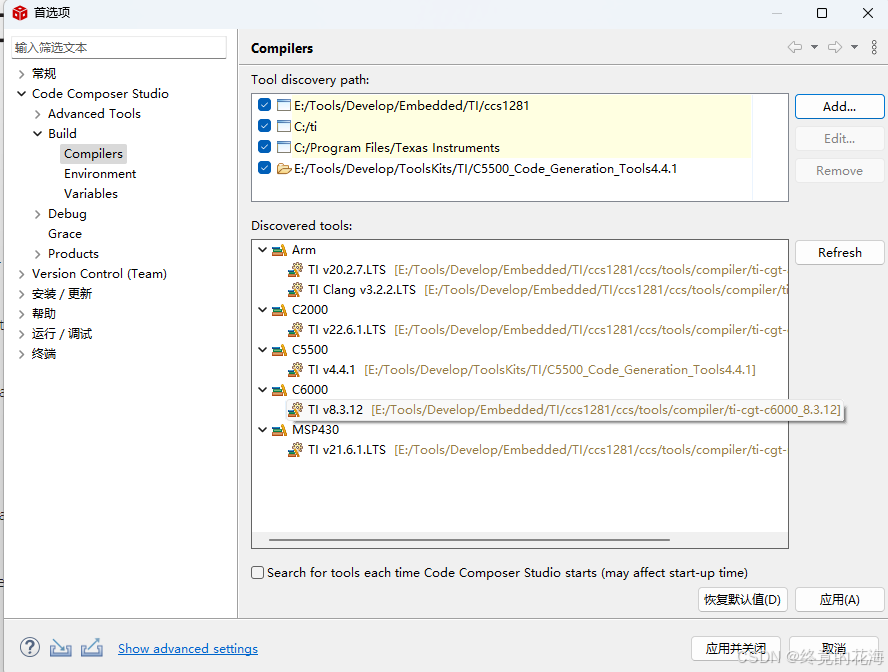
Task: Uncheck the C:/Program Files/Texas Instruments checkbox
Action: [x=264, y=147]
